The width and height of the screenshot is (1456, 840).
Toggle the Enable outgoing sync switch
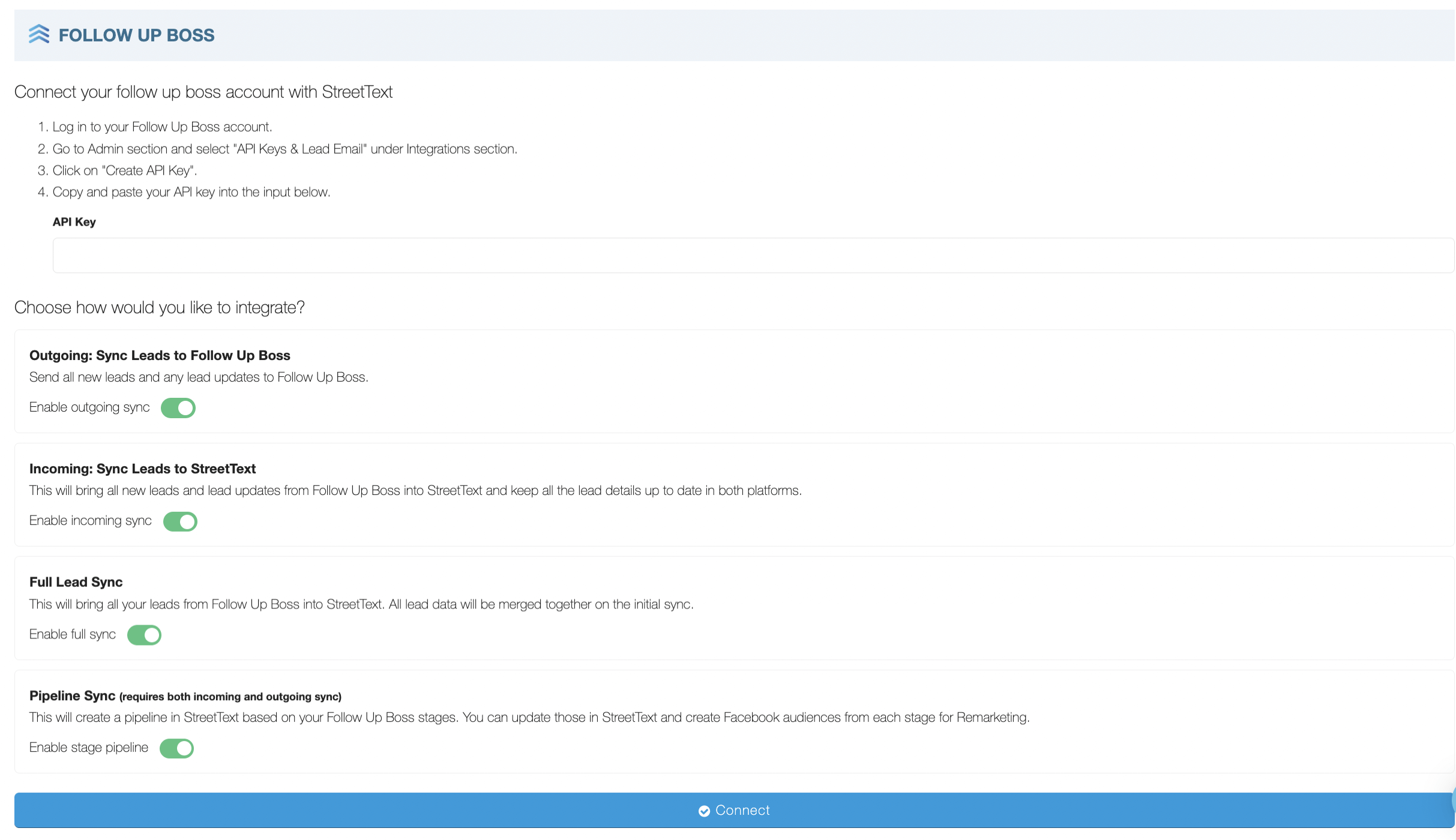point(178,408)
